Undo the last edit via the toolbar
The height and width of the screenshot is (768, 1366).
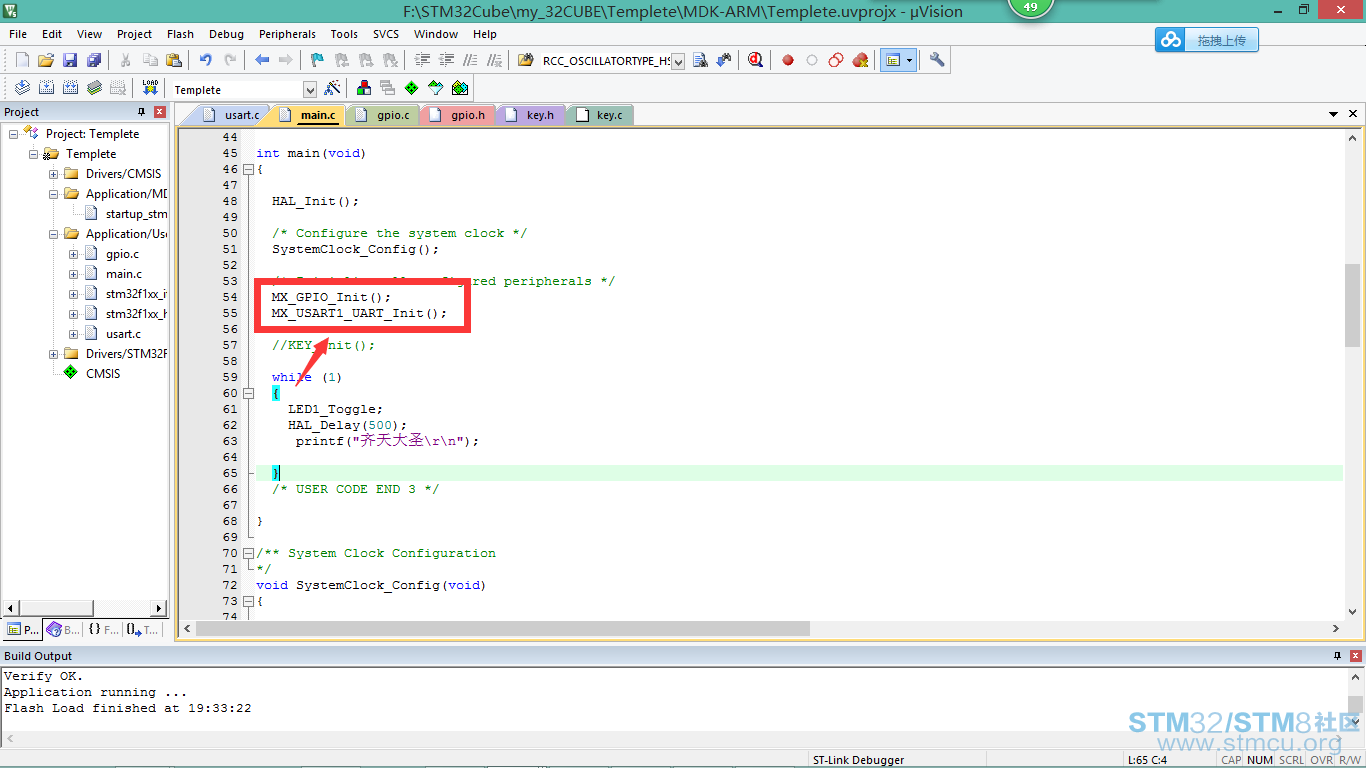point(205,60)
